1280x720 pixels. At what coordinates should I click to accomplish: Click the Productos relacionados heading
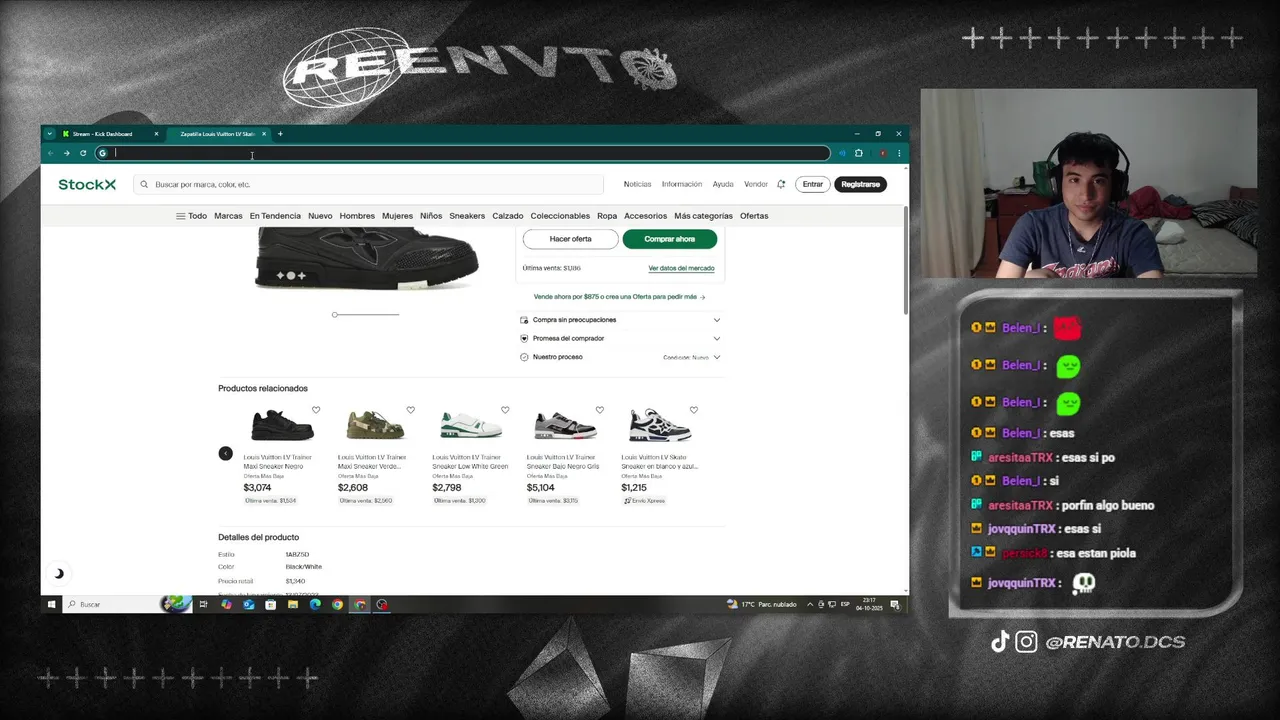coord(263,388)
